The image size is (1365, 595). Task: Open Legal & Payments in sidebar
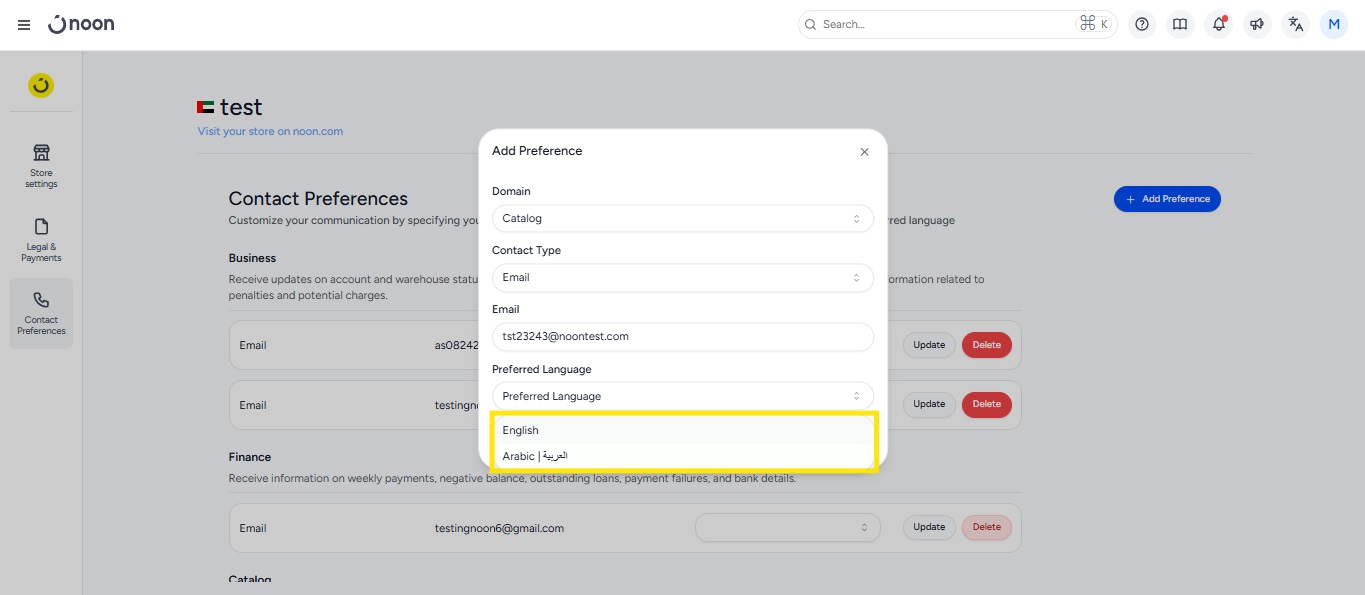tap(41, 240)
